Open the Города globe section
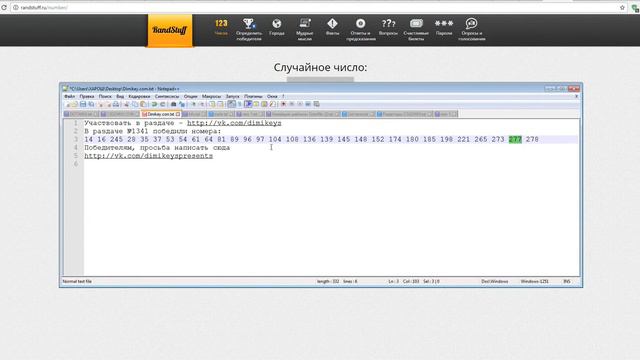 (x=277, y=27)
